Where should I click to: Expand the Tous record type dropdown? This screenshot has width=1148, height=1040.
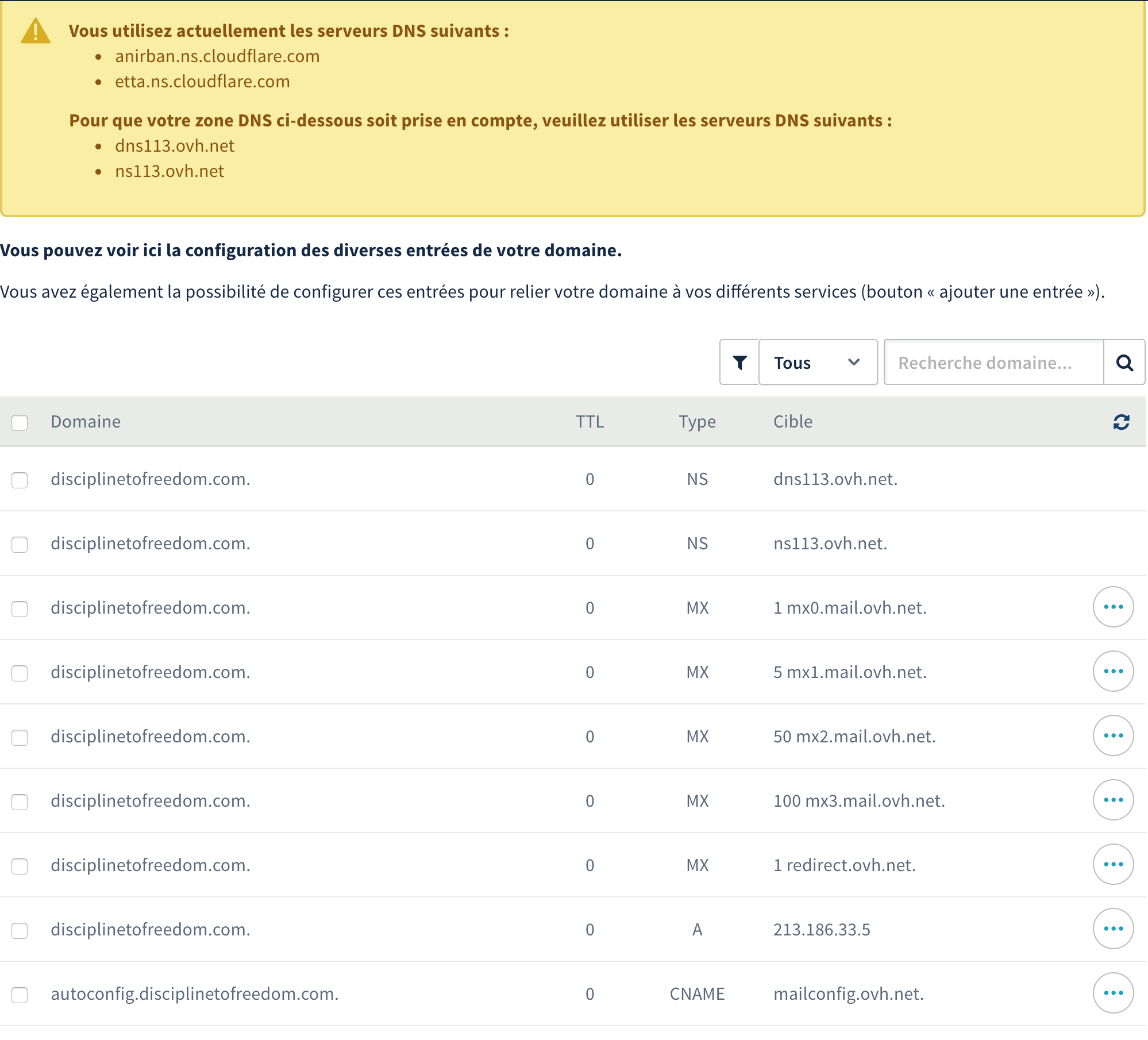click(817, 363)
